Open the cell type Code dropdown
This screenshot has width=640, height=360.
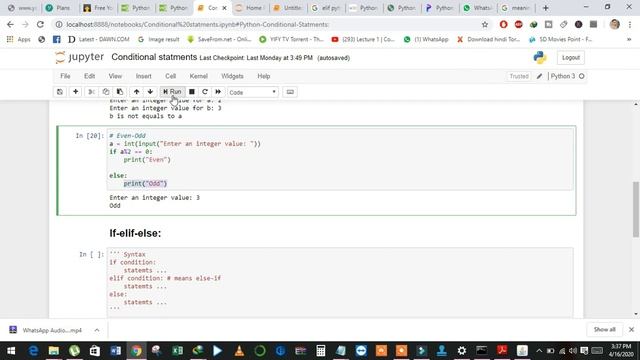[x=253, y=92]
